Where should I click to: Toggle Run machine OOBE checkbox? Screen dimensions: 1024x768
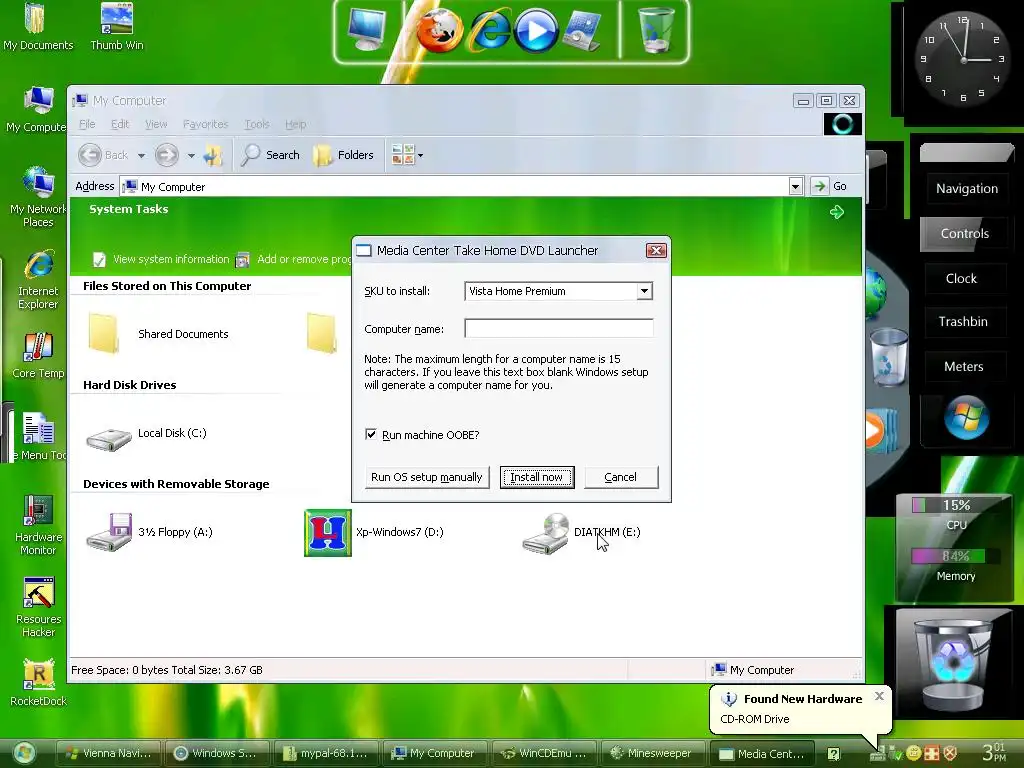click(x=371, y=434)
